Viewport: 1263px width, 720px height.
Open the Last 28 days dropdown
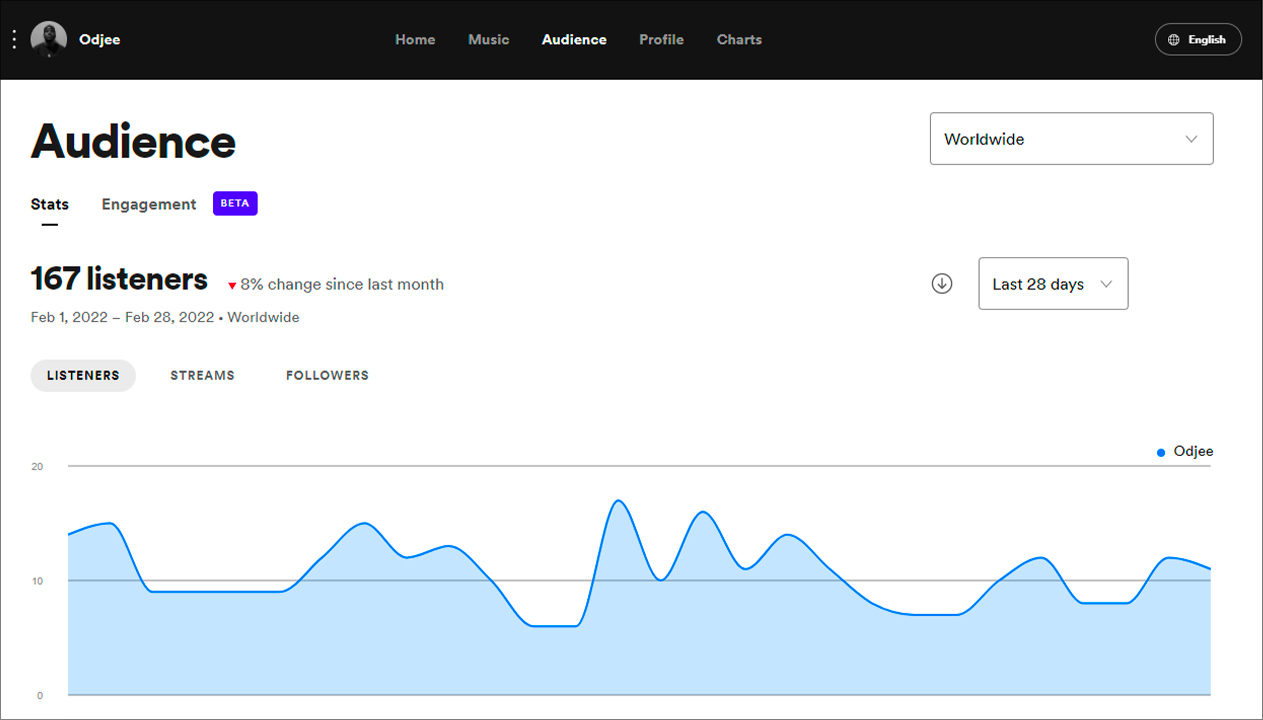click(x=1052, y=284)
